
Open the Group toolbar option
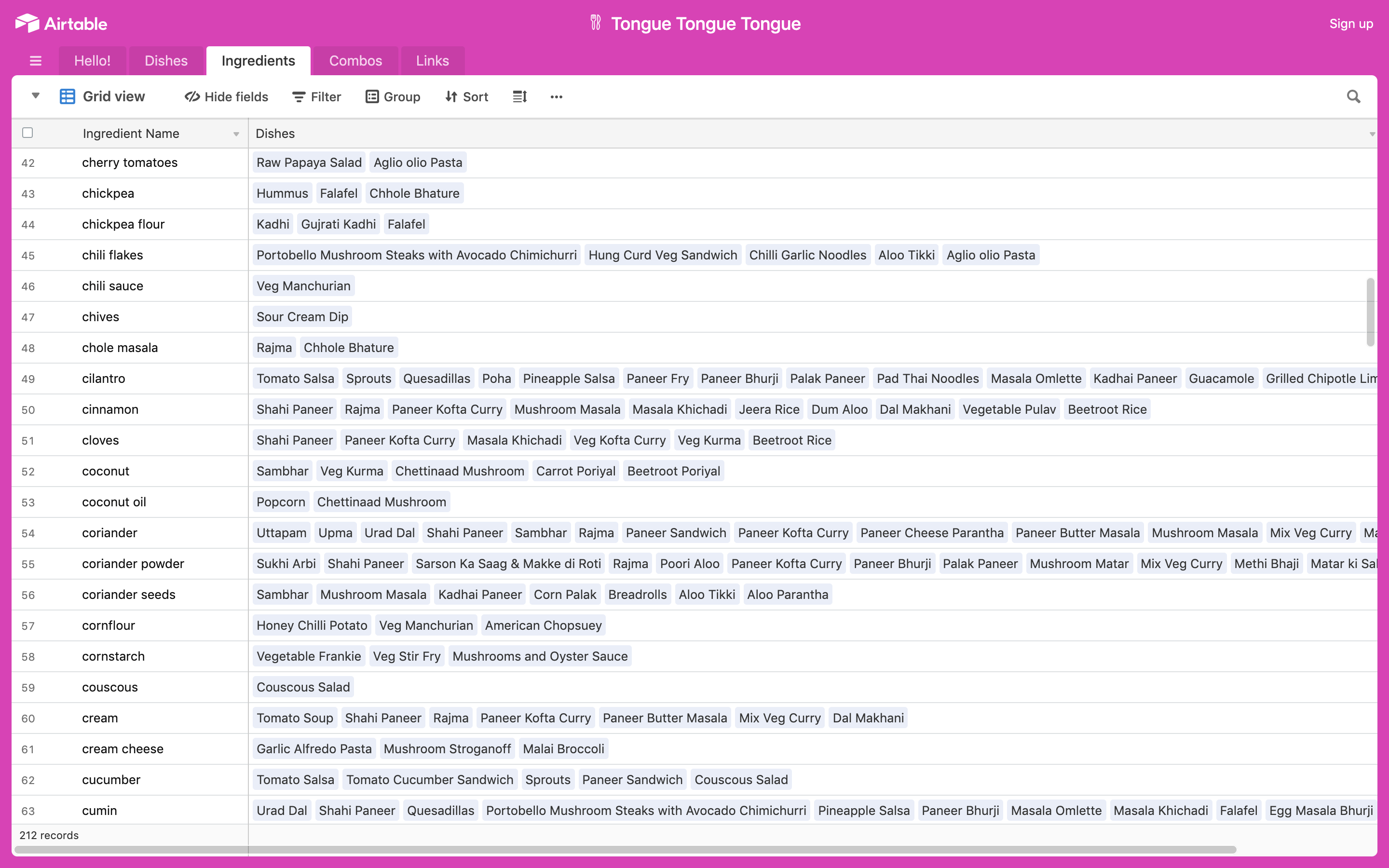pyautogui.click(x=393, y=96)
